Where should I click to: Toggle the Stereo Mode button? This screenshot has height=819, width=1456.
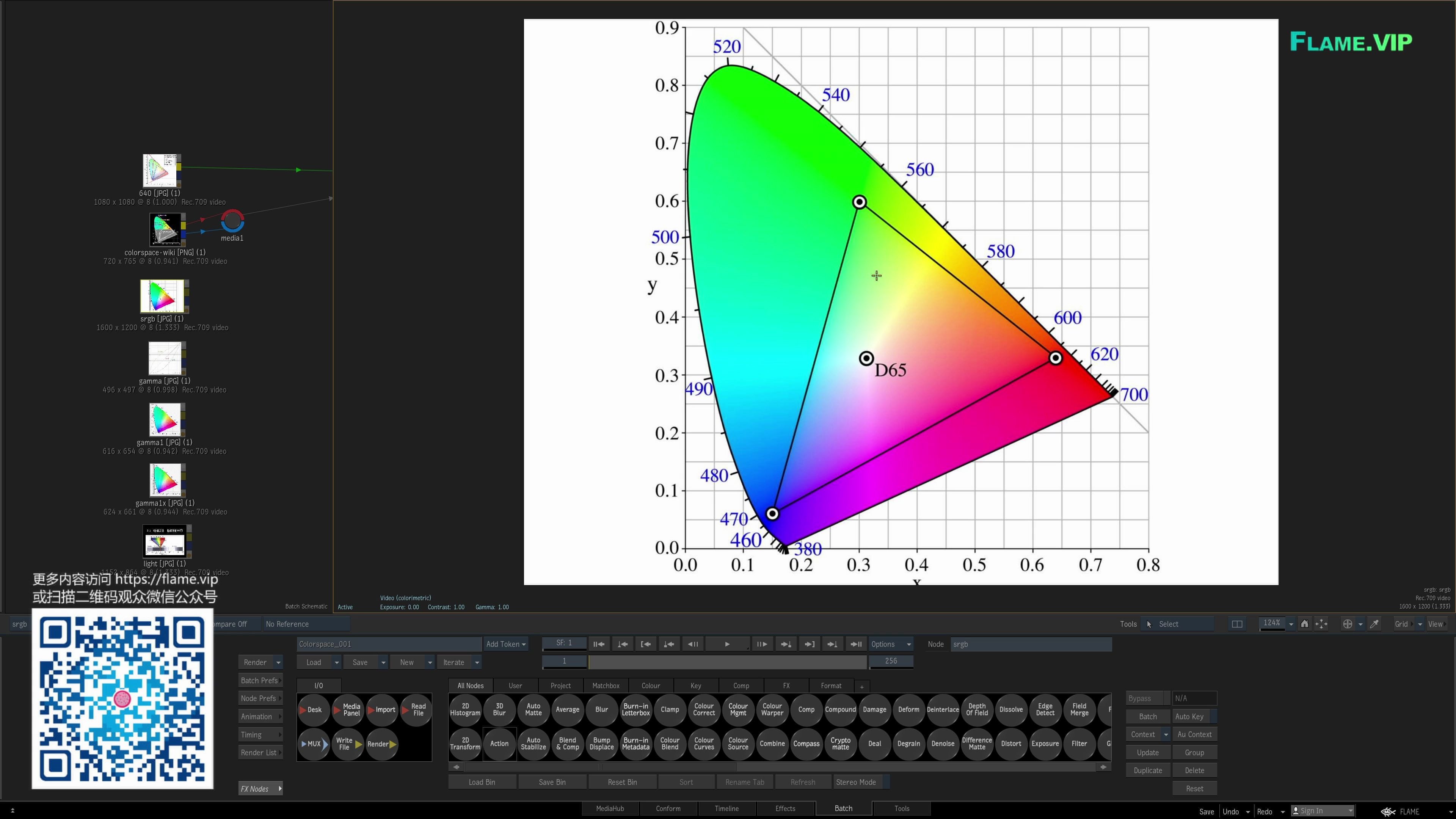tap(856, 782)
